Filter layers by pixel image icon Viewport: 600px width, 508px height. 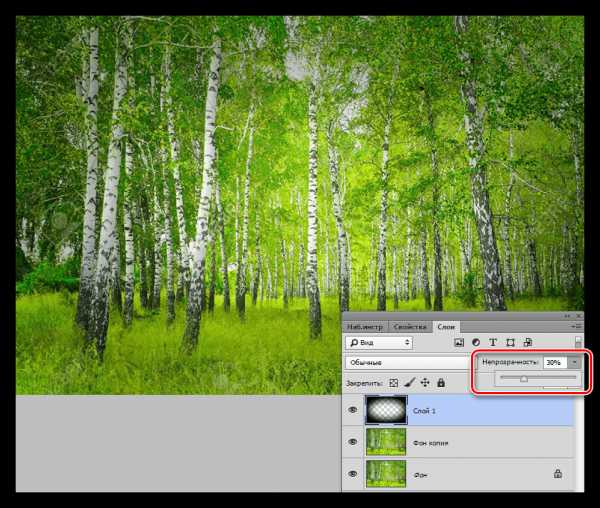click(459, 343)
